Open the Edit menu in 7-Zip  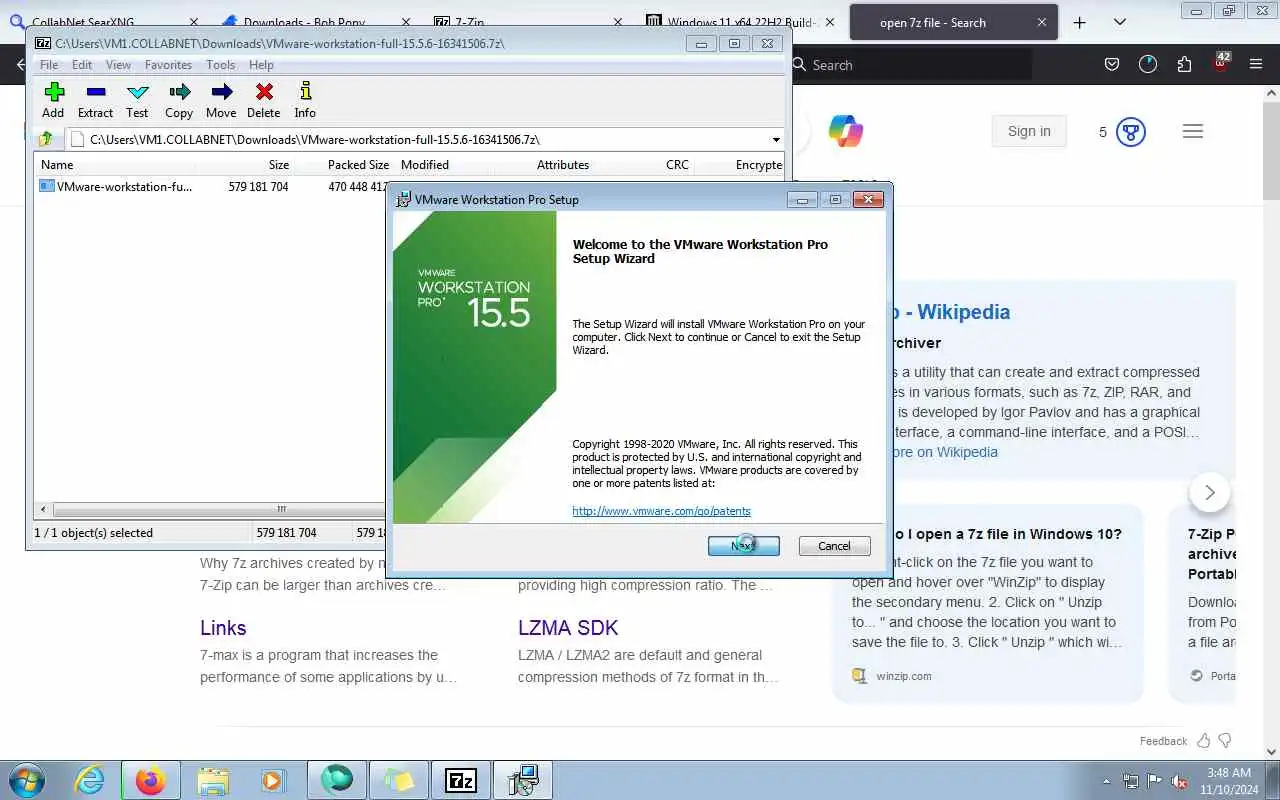coord(82,65)
